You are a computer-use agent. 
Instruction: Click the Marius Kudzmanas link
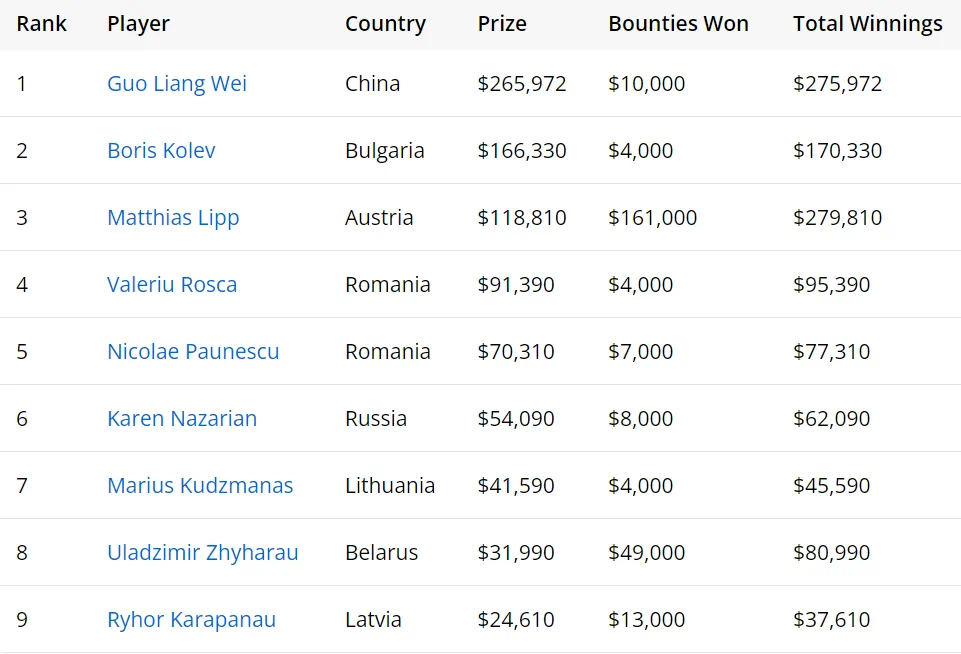click(x=200, y=486)
